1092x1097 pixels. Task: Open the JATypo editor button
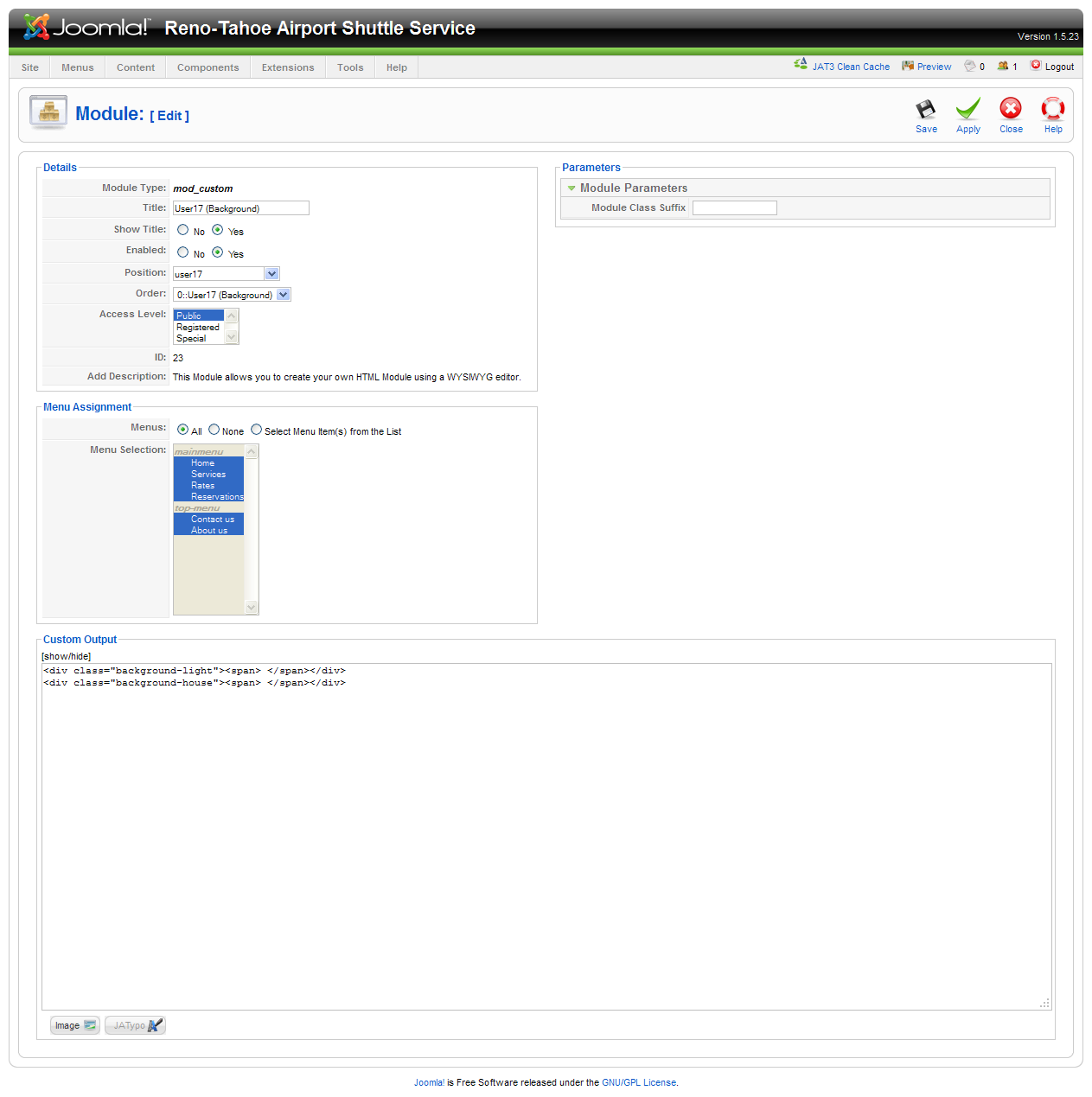(134, 1025)
